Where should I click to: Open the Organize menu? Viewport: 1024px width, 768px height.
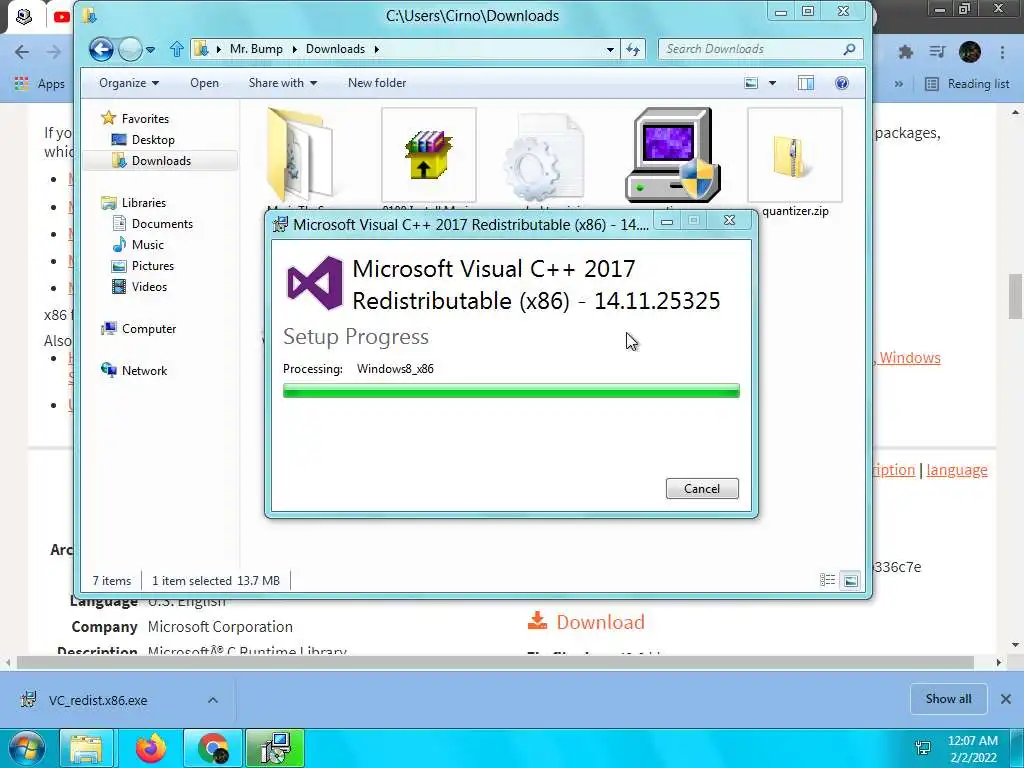coord(129,83)
